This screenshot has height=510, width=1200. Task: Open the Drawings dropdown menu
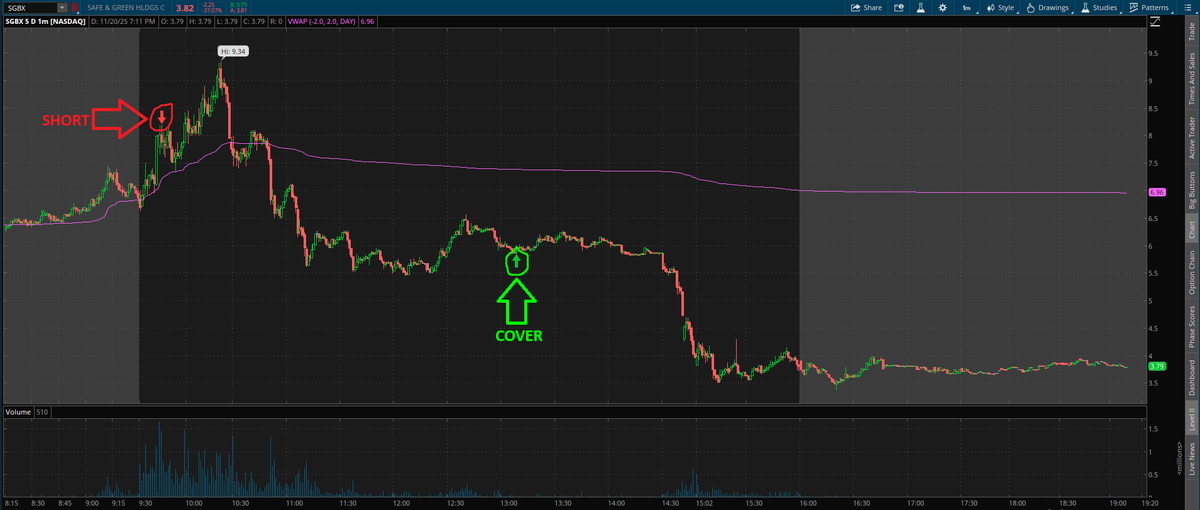click(1047, 8)
